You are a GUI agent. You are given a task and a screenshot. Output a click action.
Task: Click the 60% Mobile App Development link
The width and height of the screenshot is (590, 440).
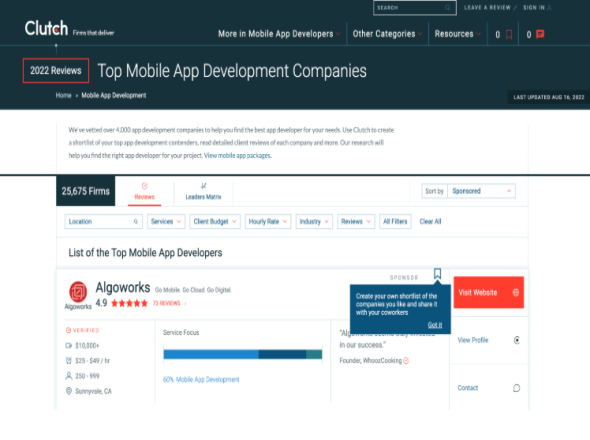pyautogui.click(x=201, y=379)
